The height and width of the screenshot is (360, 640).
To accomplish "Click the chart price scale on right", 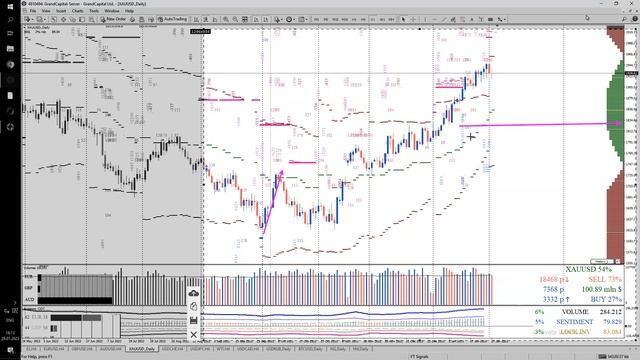I will [x=632, y=145].
